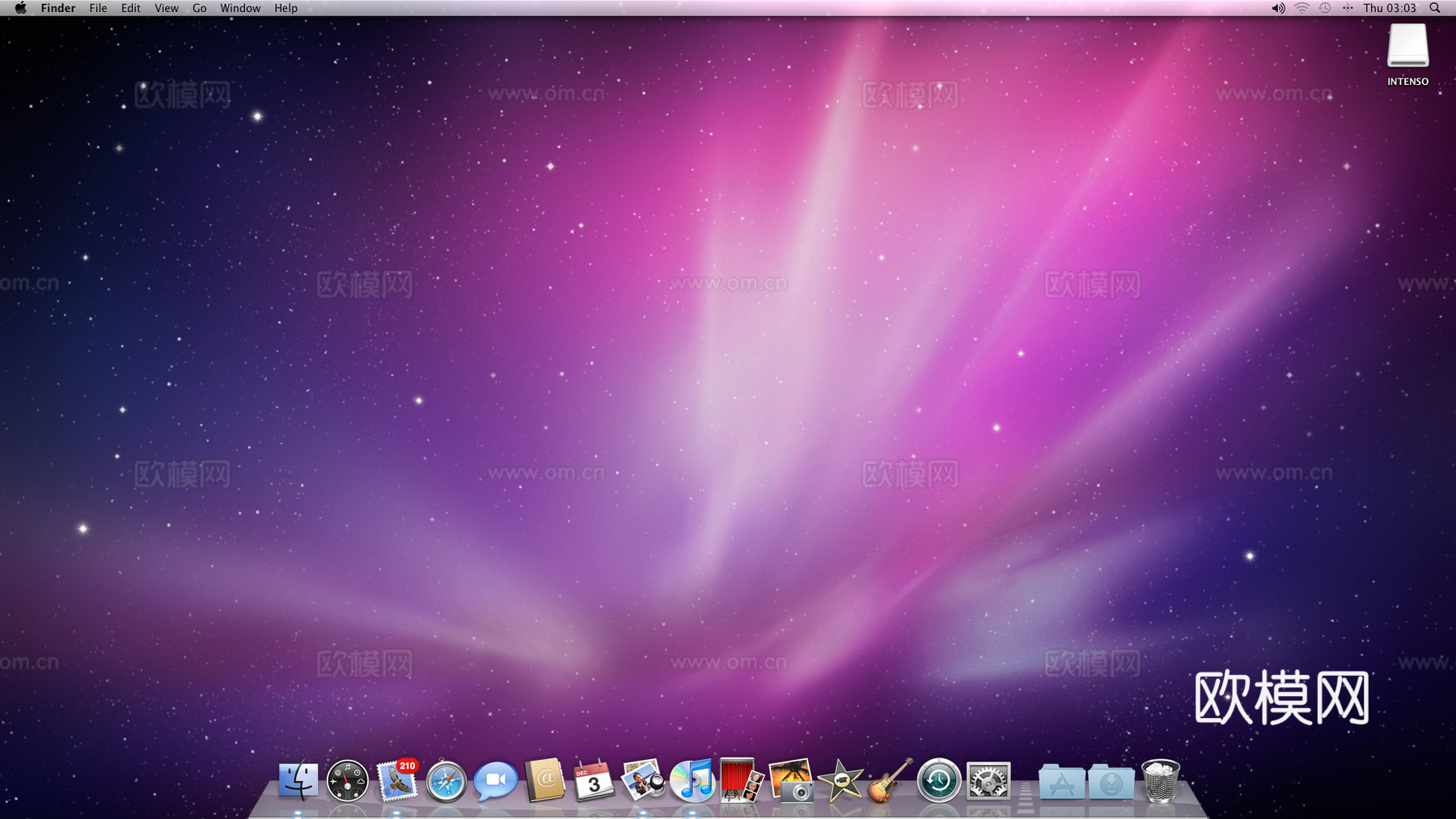
Task: Open the Downloads folder stack
Action: click(x=1111, y=782)
